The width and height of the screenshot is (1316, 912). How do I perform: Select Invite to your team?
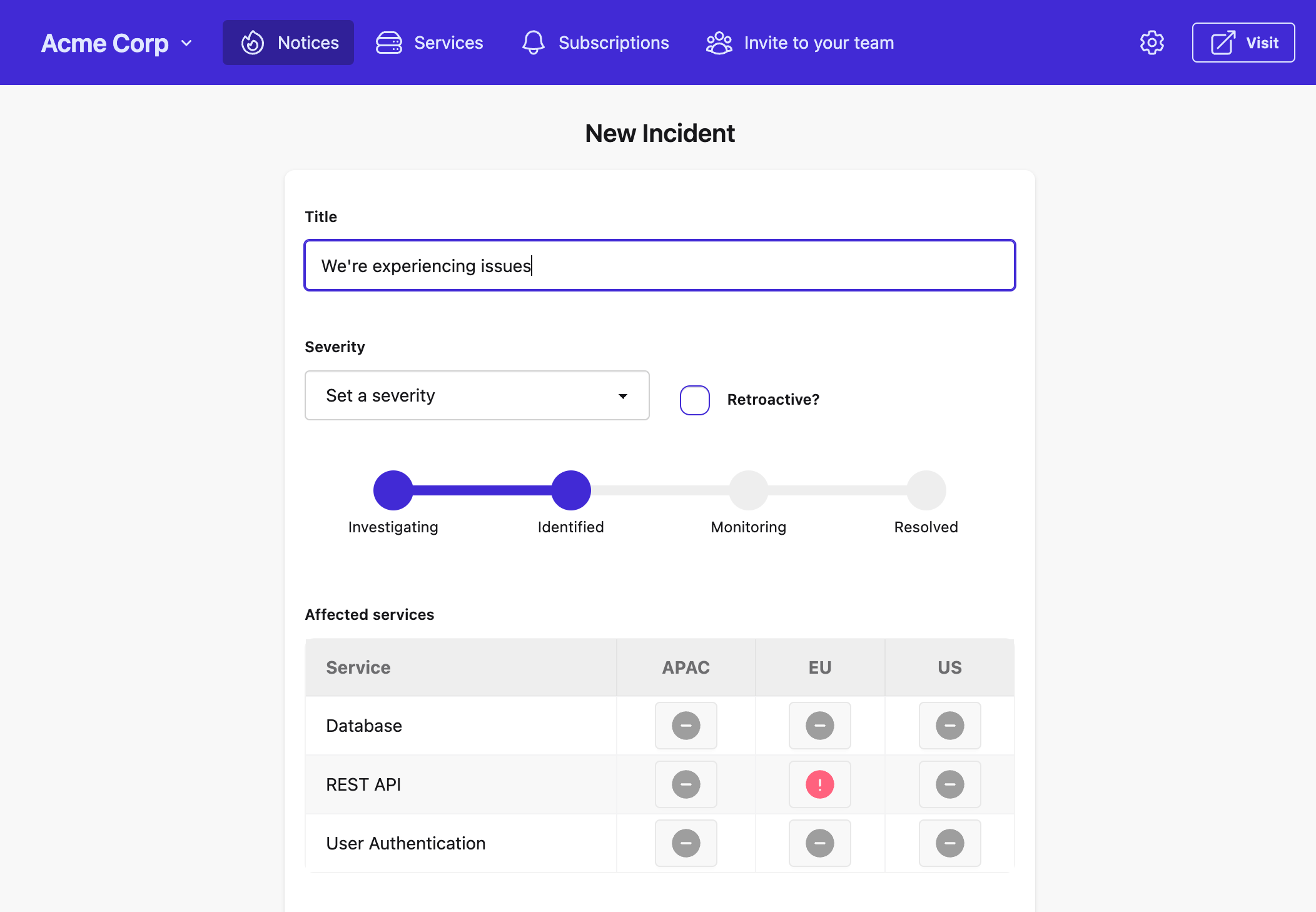pos(800,43)
